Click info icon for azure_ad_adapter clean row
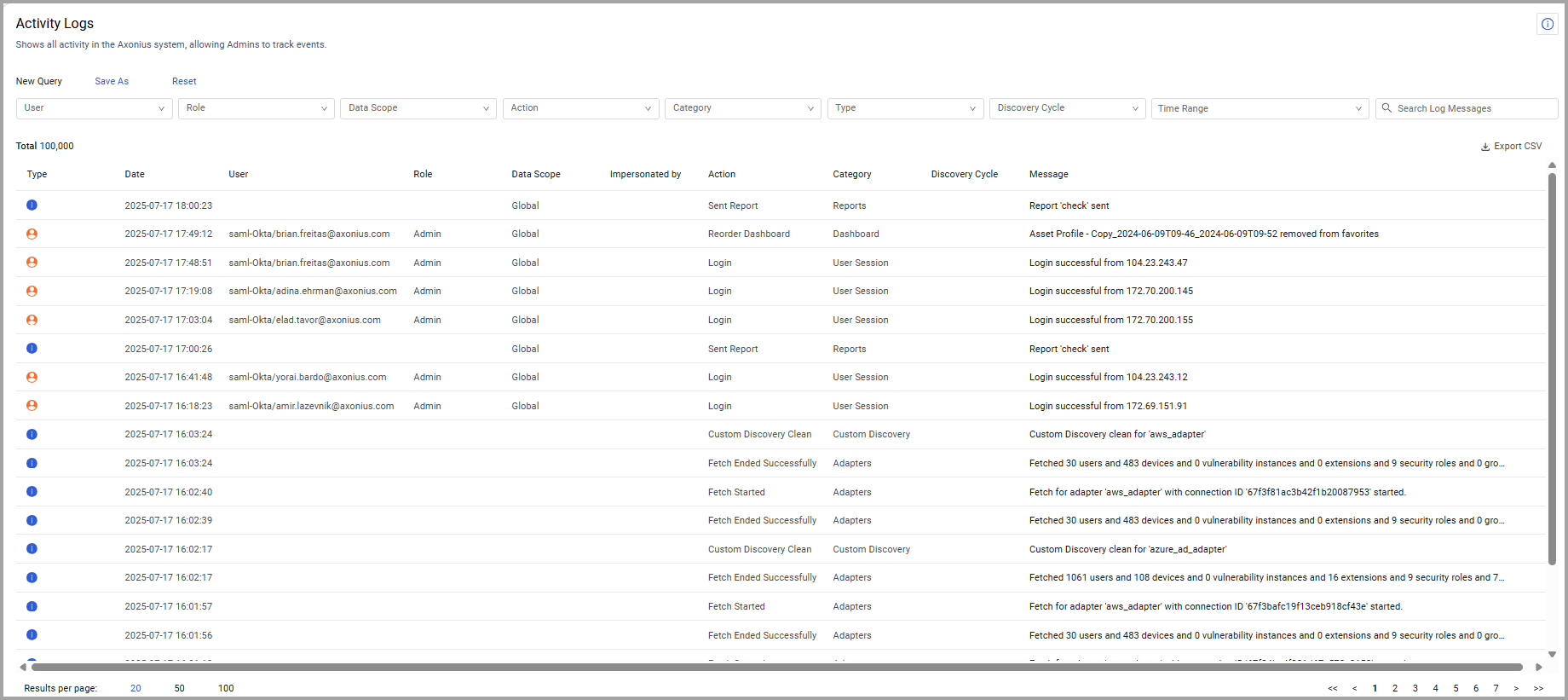1568x700 pixels. click(32, 548)
